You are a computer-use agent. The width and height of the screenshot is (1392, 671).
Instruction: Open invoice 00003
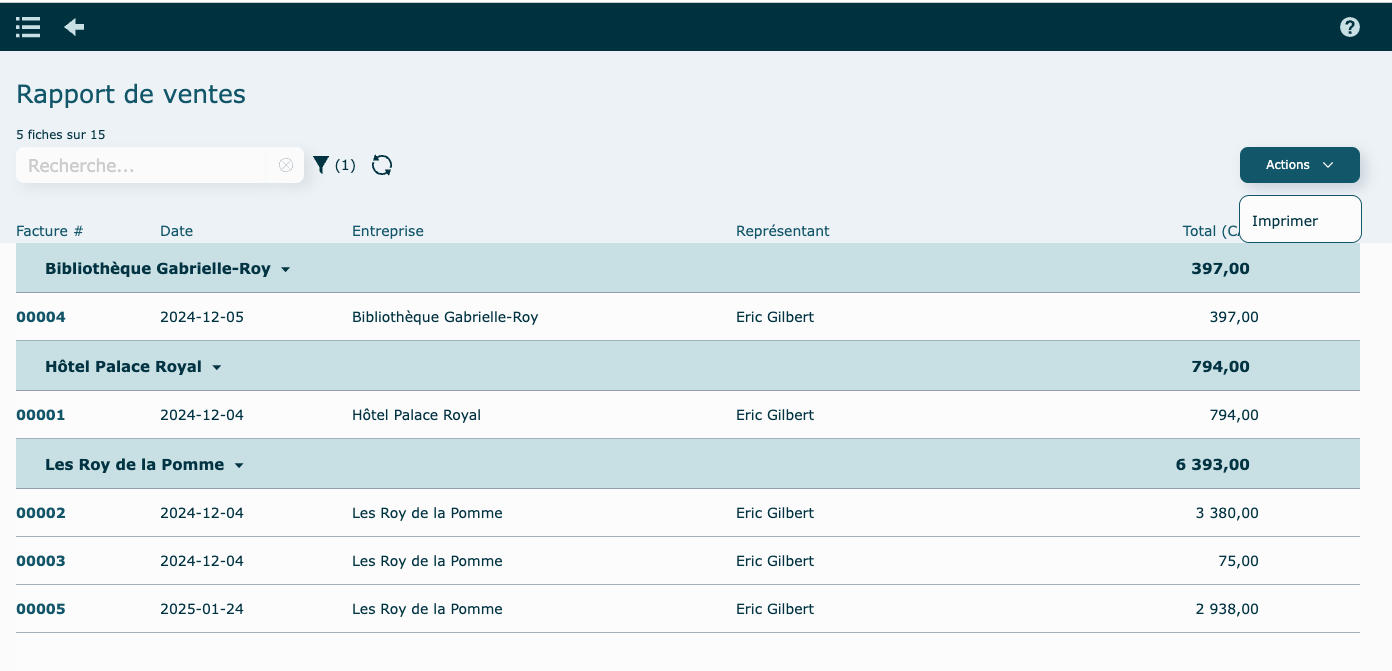(41, 561)
